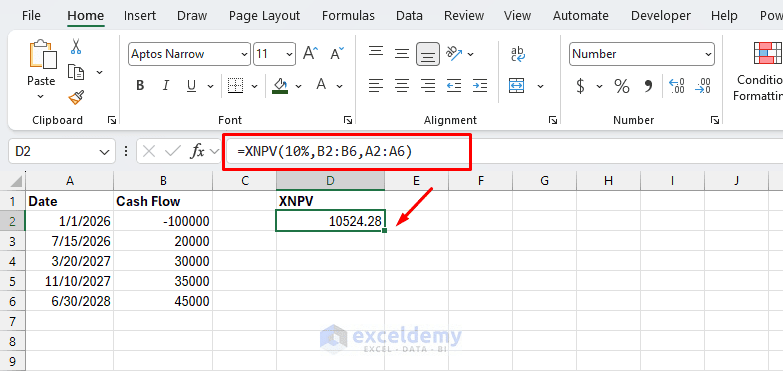Open the Review tab

[x=463, y=15]
